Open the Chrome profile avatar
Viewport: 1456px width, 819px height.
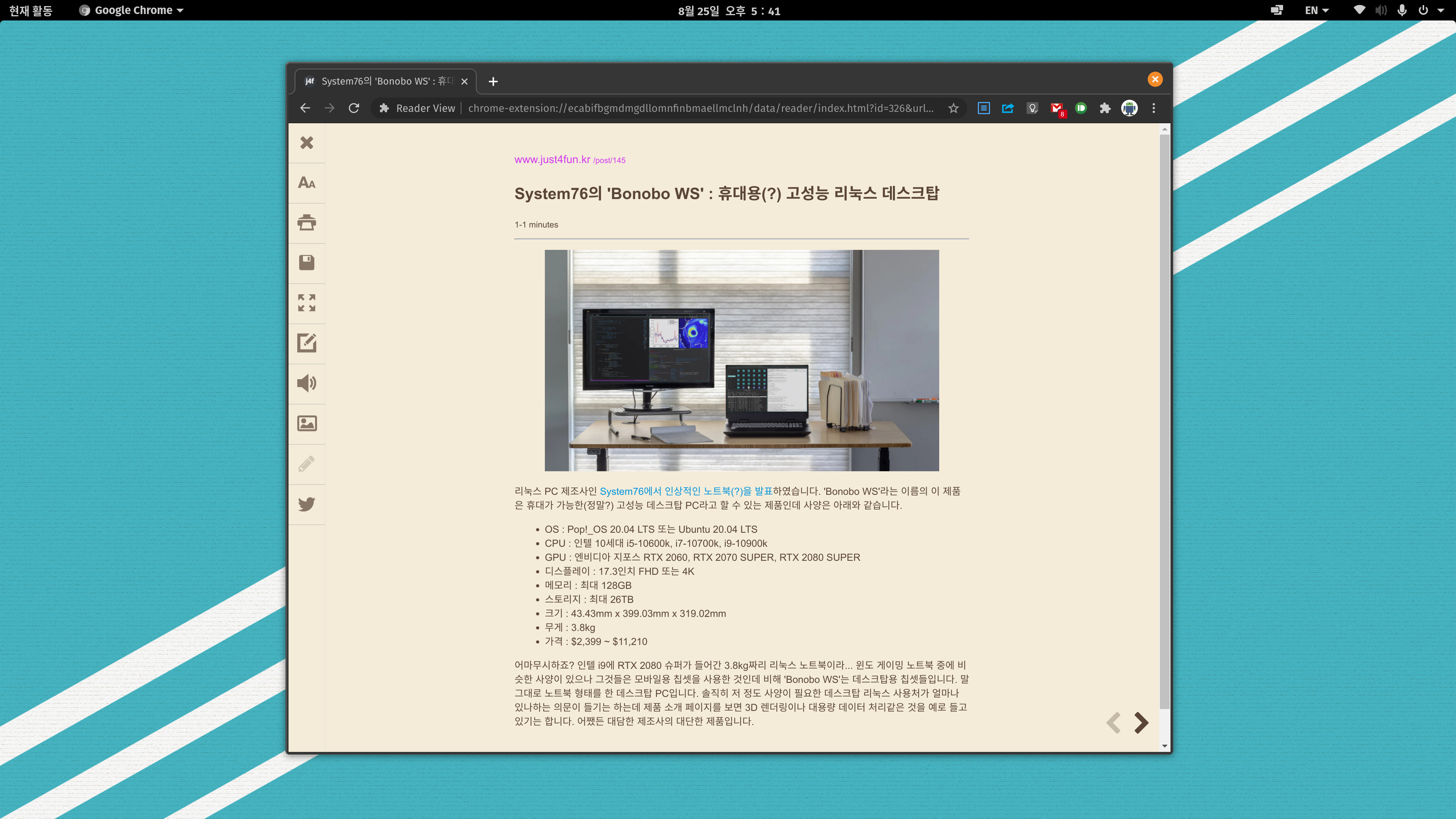pos(1129,108)
